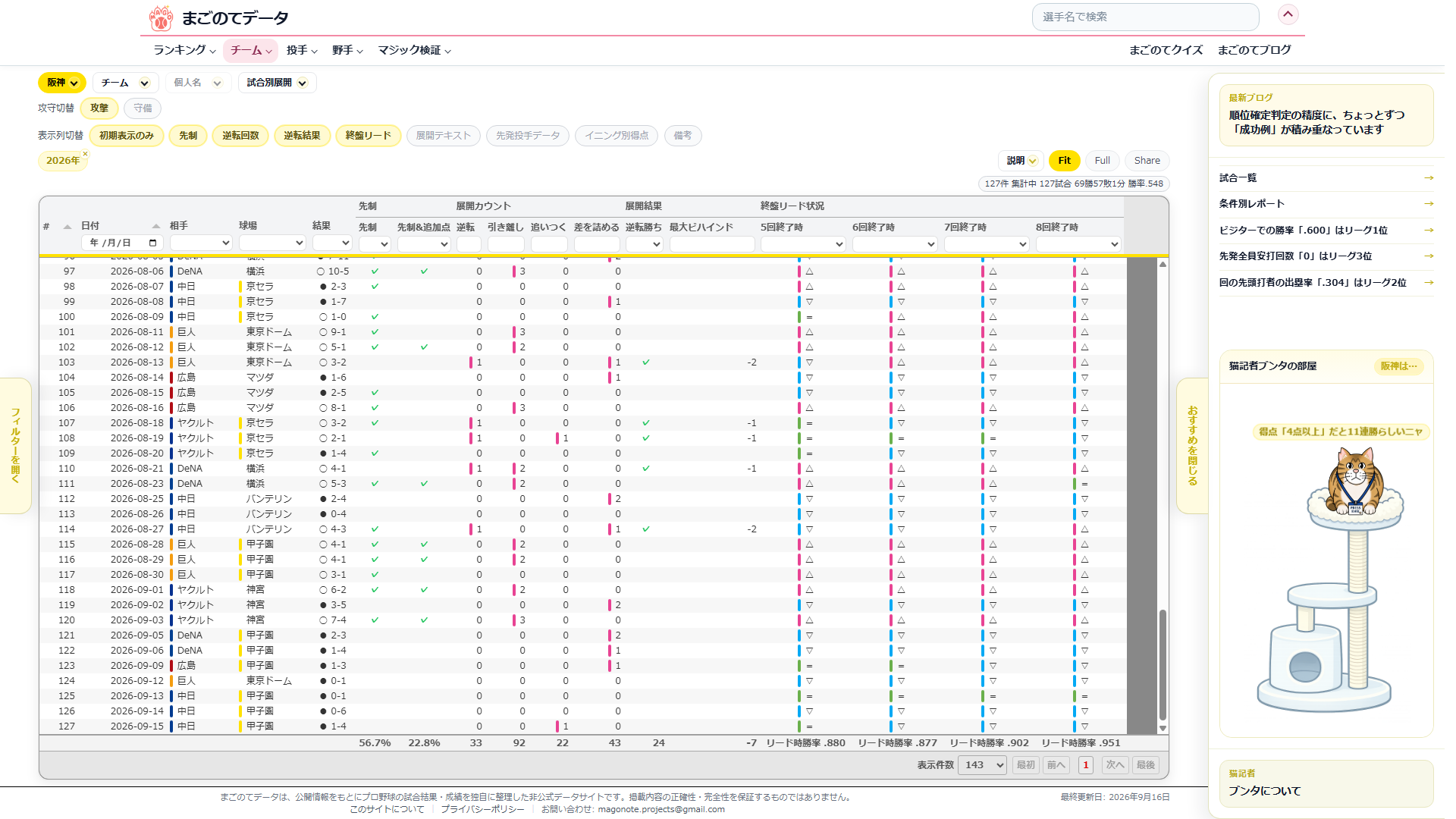The height and width of the screenshot is (819, 1456).
Task: Sort by 日付 column arrow icon
Action: [156, 226]
